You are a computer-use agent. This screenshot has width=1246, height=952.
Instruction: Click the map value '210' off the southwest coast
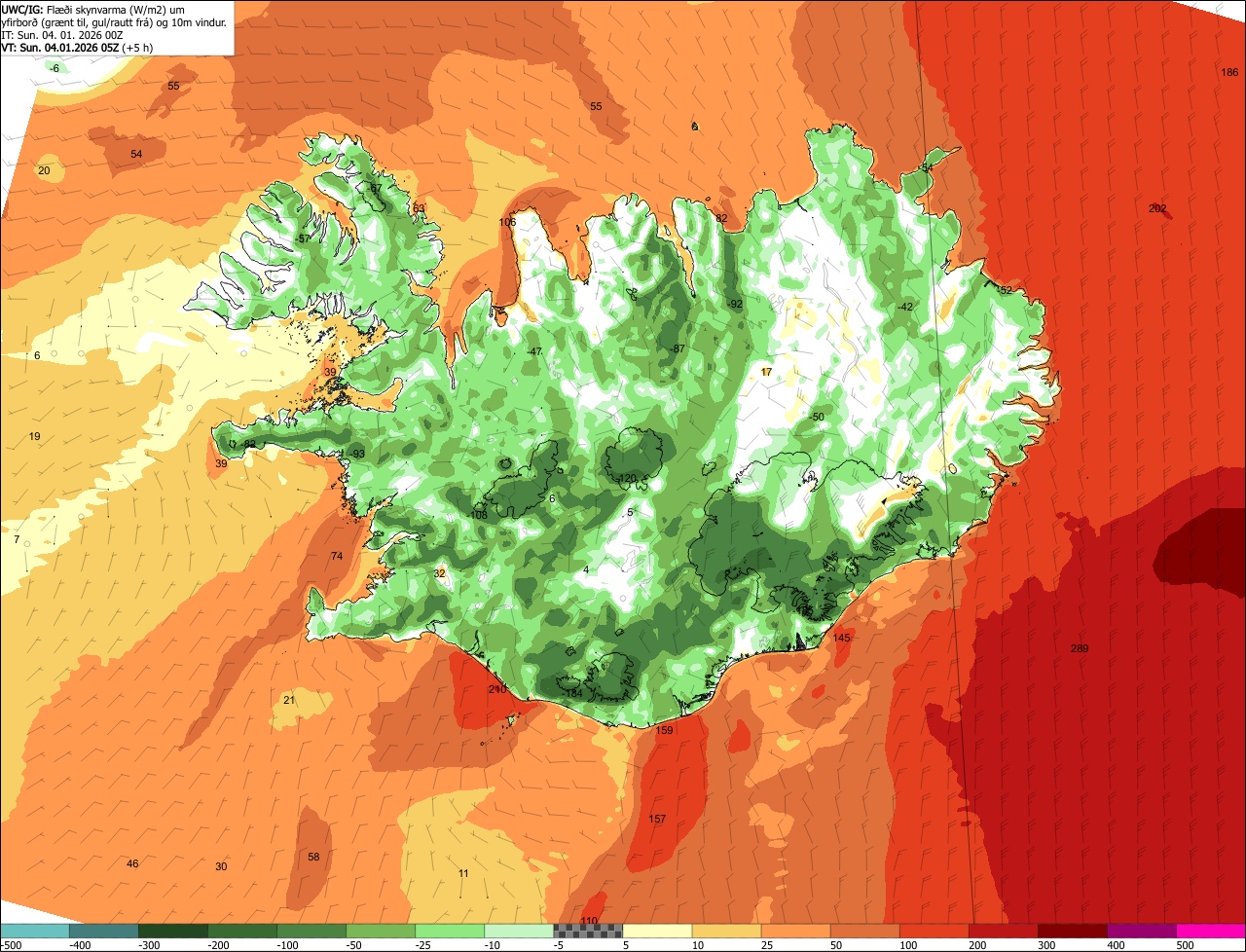click(x=497, y=689)
